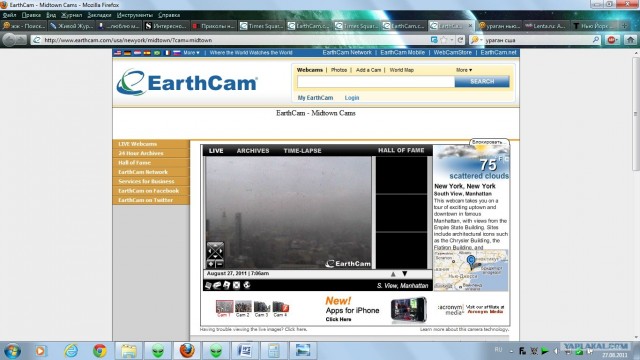Open the Инструменты menu
Screen dimensions: 640x360
[x=135, y=15]
